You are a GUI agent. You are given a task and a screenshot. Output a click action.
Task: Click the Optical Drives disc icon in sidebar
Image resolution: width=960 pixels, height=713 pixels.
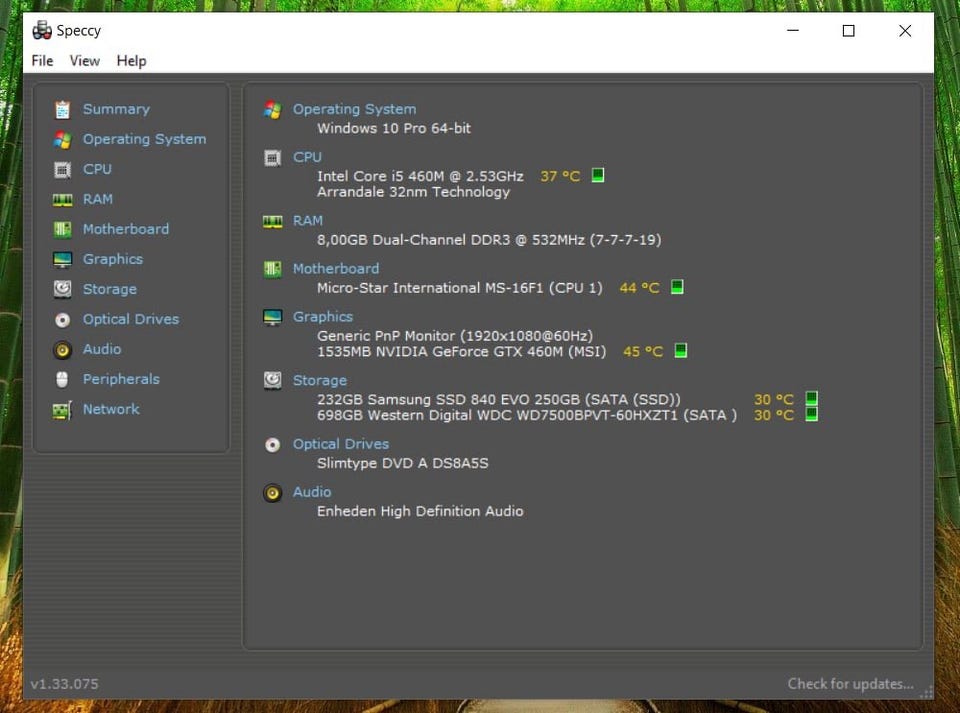click(62, 319)
